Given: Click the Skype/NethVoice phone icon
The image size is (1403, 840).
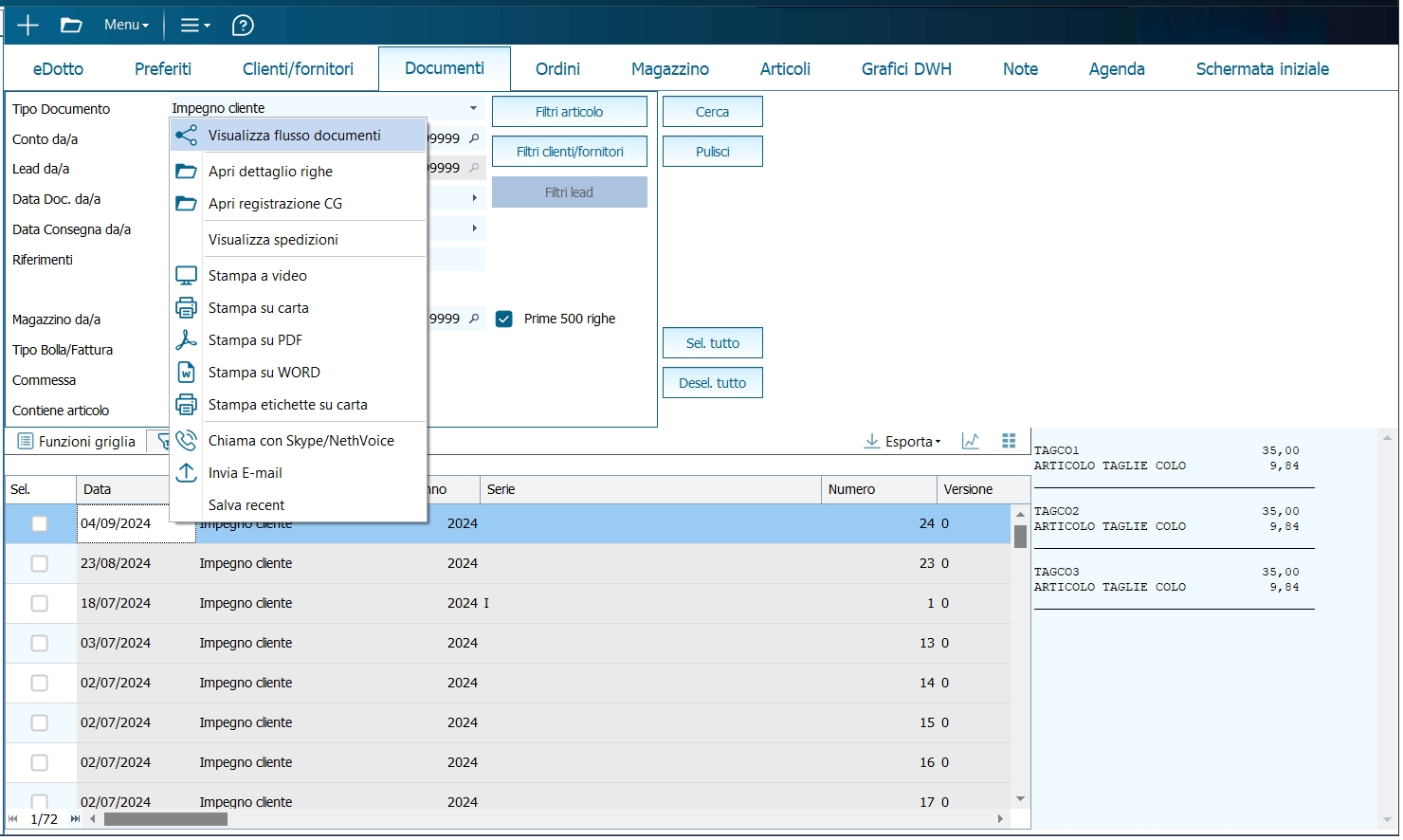Looking at the screenshot, I should [187, 441].
